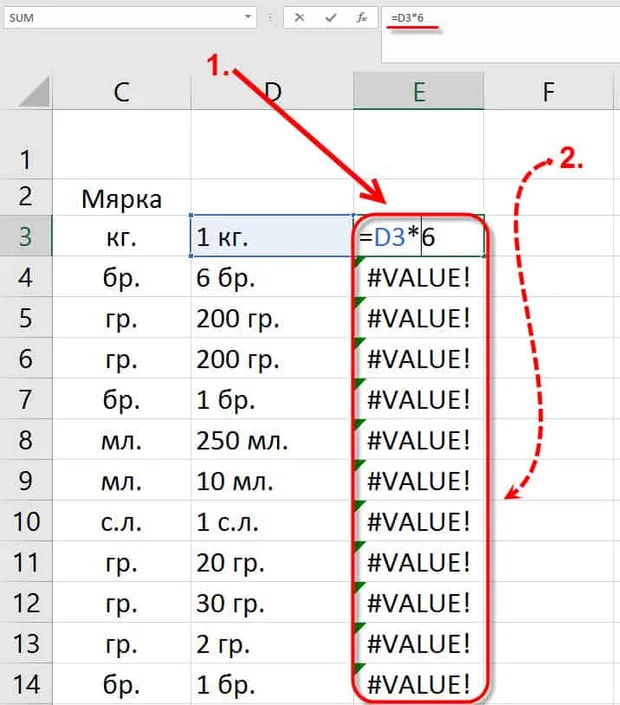Expand the Name Box dropdown arrow
Image resolution: width=620 pixels, height=705 pixels.
pyautogui.click(x=248, y=17)
